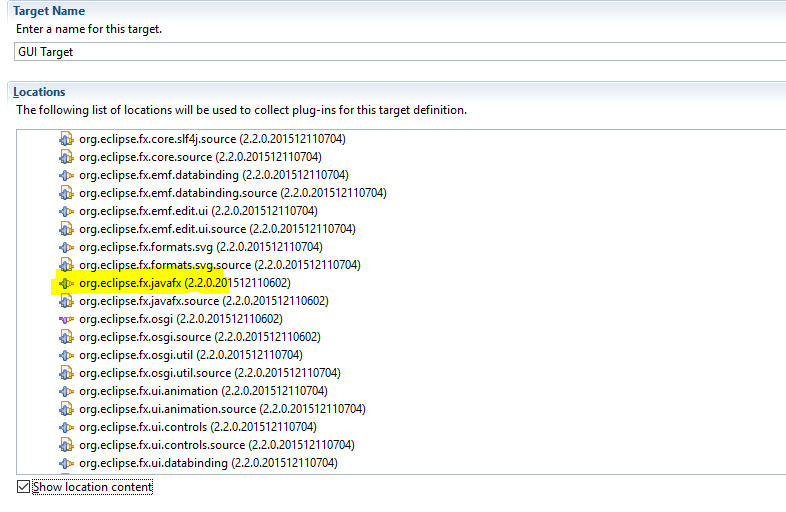Select the org.eclipse.fx.emf.edit.ui.source entry text
The width and height of the screenshot is (786, 512).
(217, 229)
